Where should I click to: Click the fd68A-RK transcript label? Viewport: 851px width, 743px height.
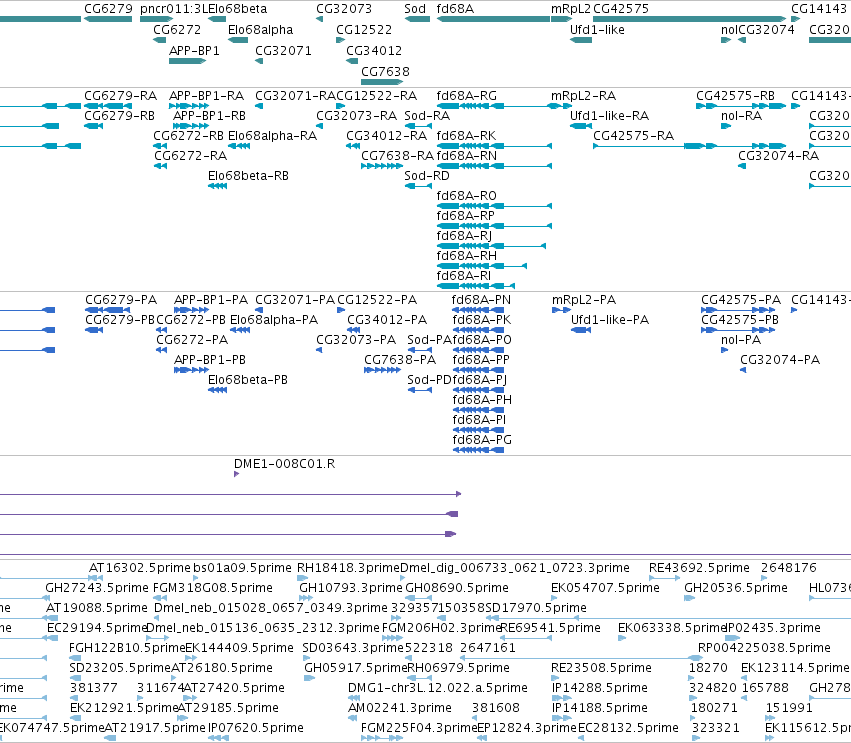coord(466,136)
